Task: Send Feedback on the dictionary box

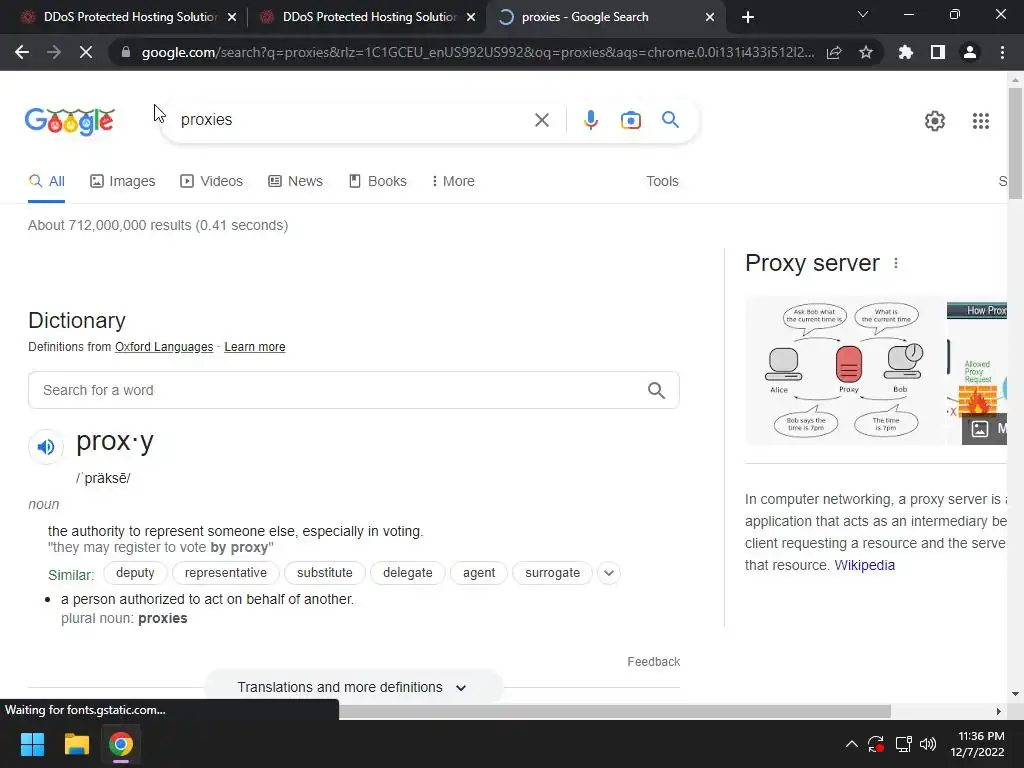Action: coord(654,662)
